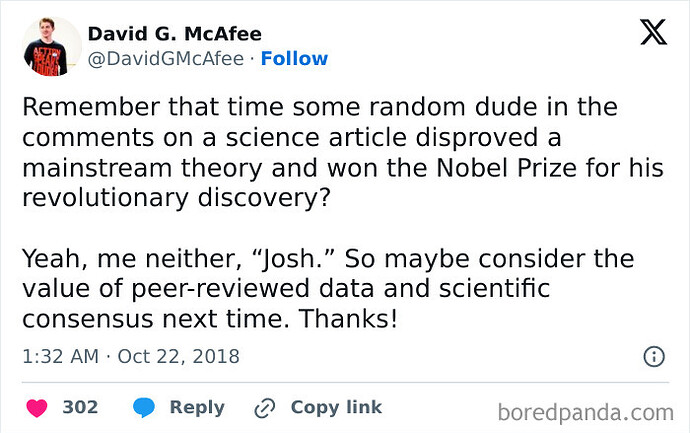Click the 302 likes count
The height and width of the screenshot is (433, 690).
click(80, 407)
